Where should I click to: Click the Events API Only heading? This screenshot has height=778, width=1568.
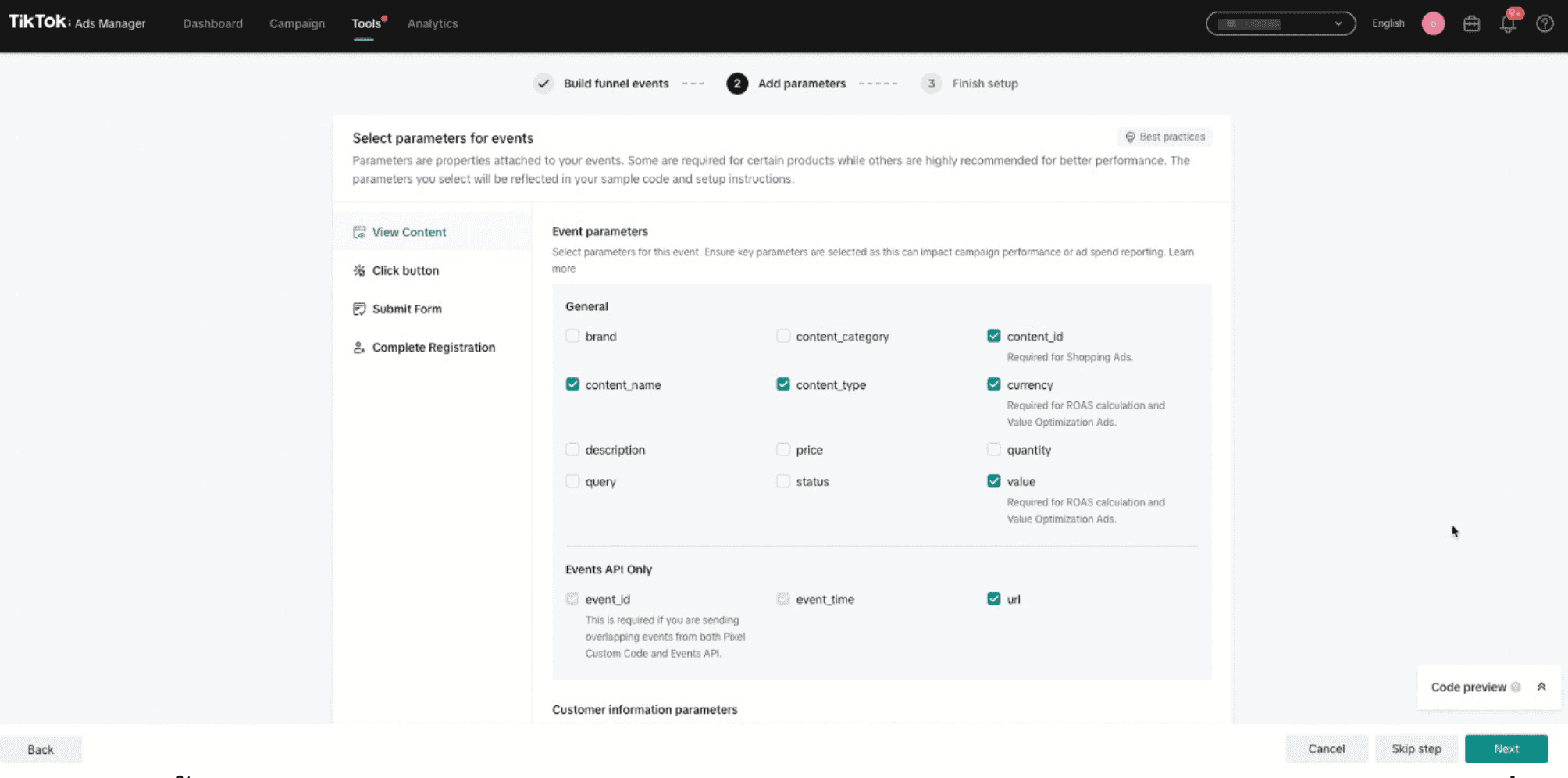click(x=608, y=569)
